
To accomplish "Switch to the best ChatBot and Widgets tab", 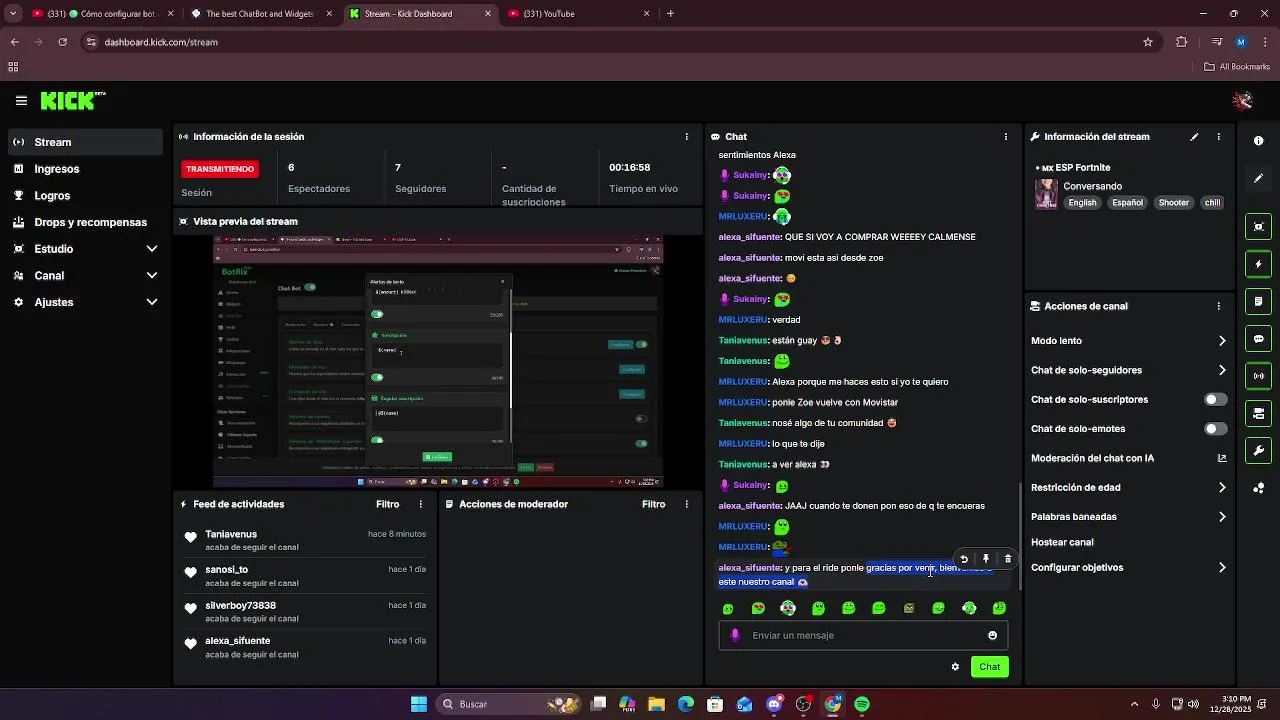I will pyautogui.click(x=260, y=14).
